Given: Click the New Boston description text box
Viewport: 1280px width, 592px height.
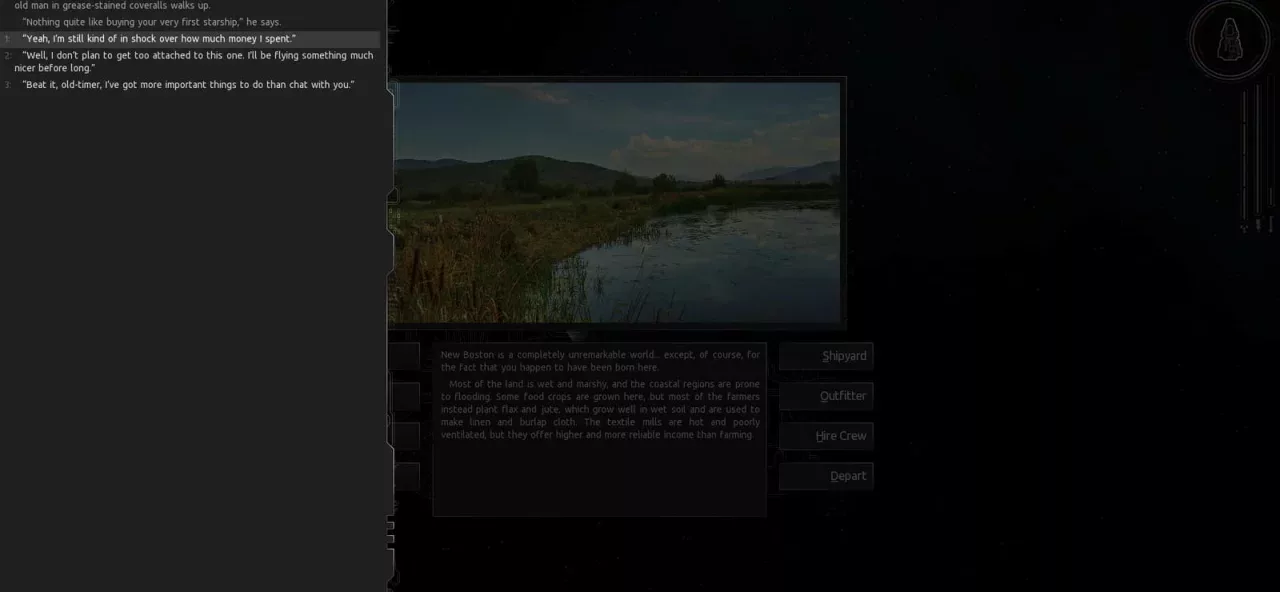Looking at the screenshot, I should 600,430.
